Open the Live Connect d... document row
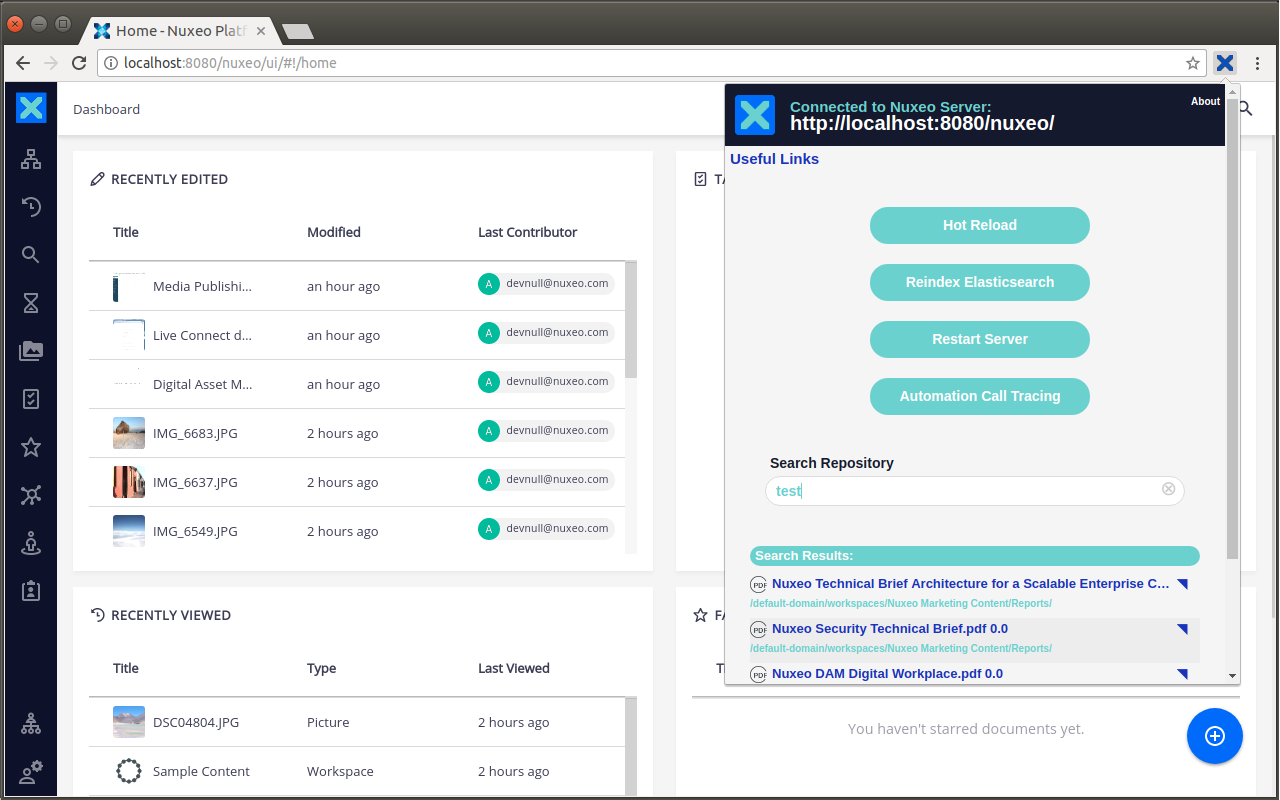Viewport: 1280px width, 800px height. 357,335
